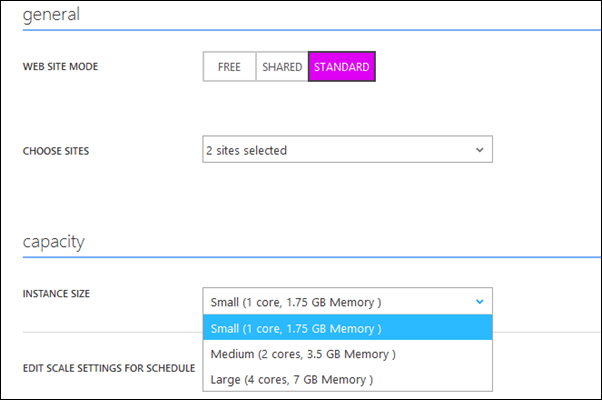Collapse the Instance Size combo box
This screenshot has height=400, width=602.
346,302
